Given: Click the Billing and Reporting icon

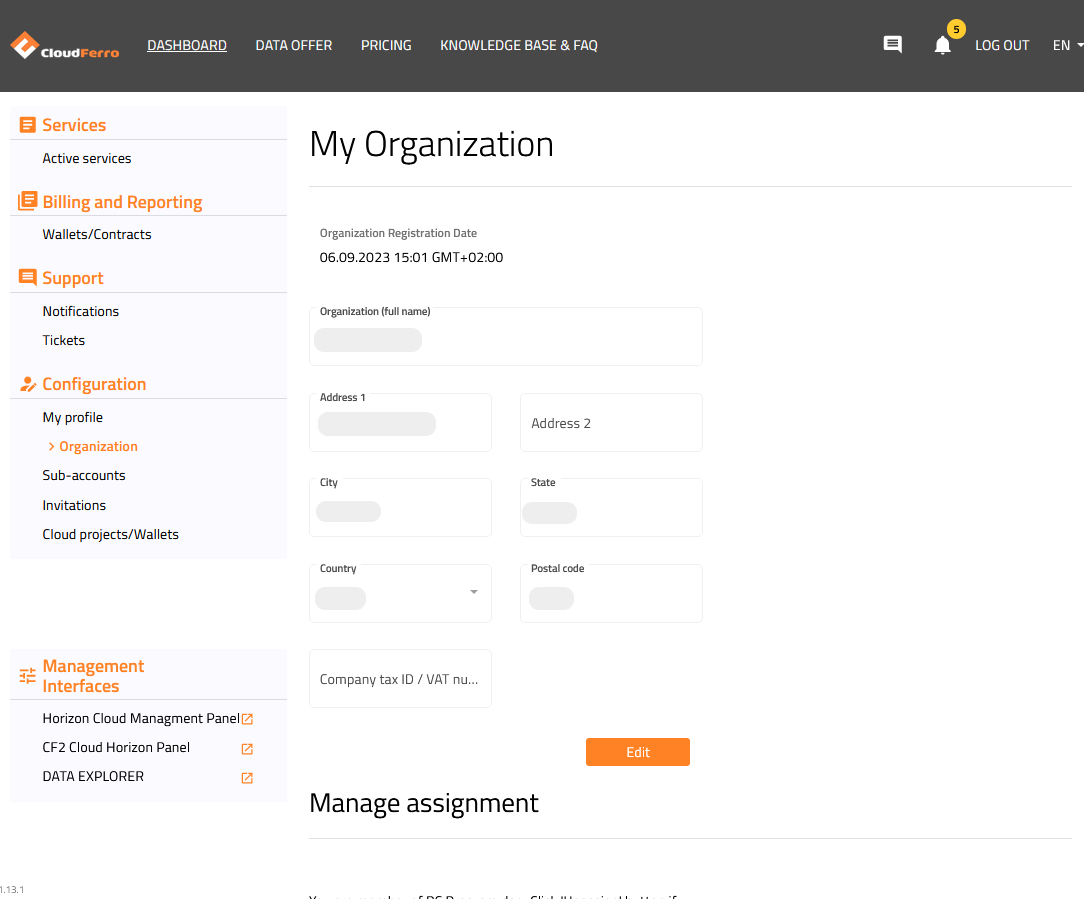Looking at the screenshot, I should 27,201.
